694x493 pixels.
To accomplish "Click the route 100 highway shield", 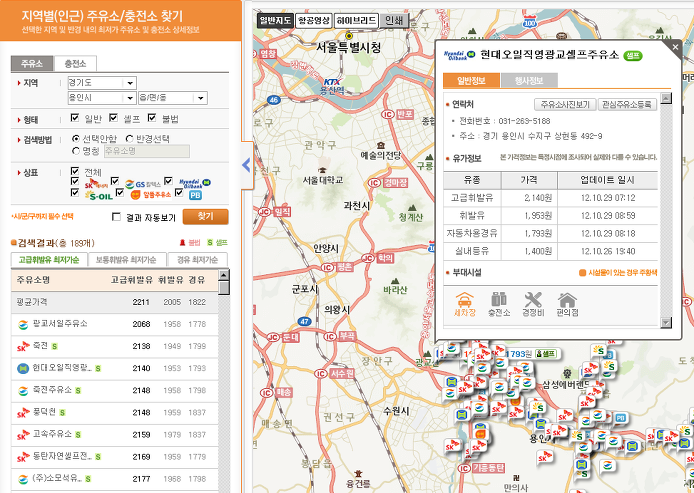I will pyautogui.click(x=529, y=23).
